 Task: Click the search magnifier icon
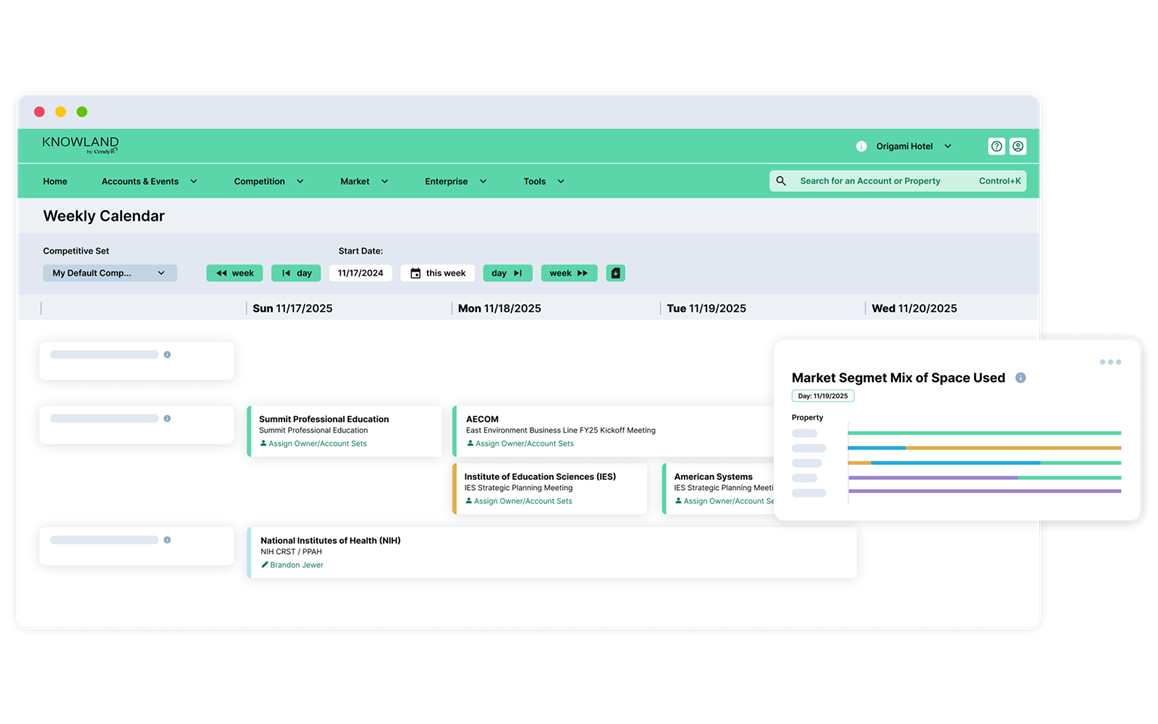[781, 181]
